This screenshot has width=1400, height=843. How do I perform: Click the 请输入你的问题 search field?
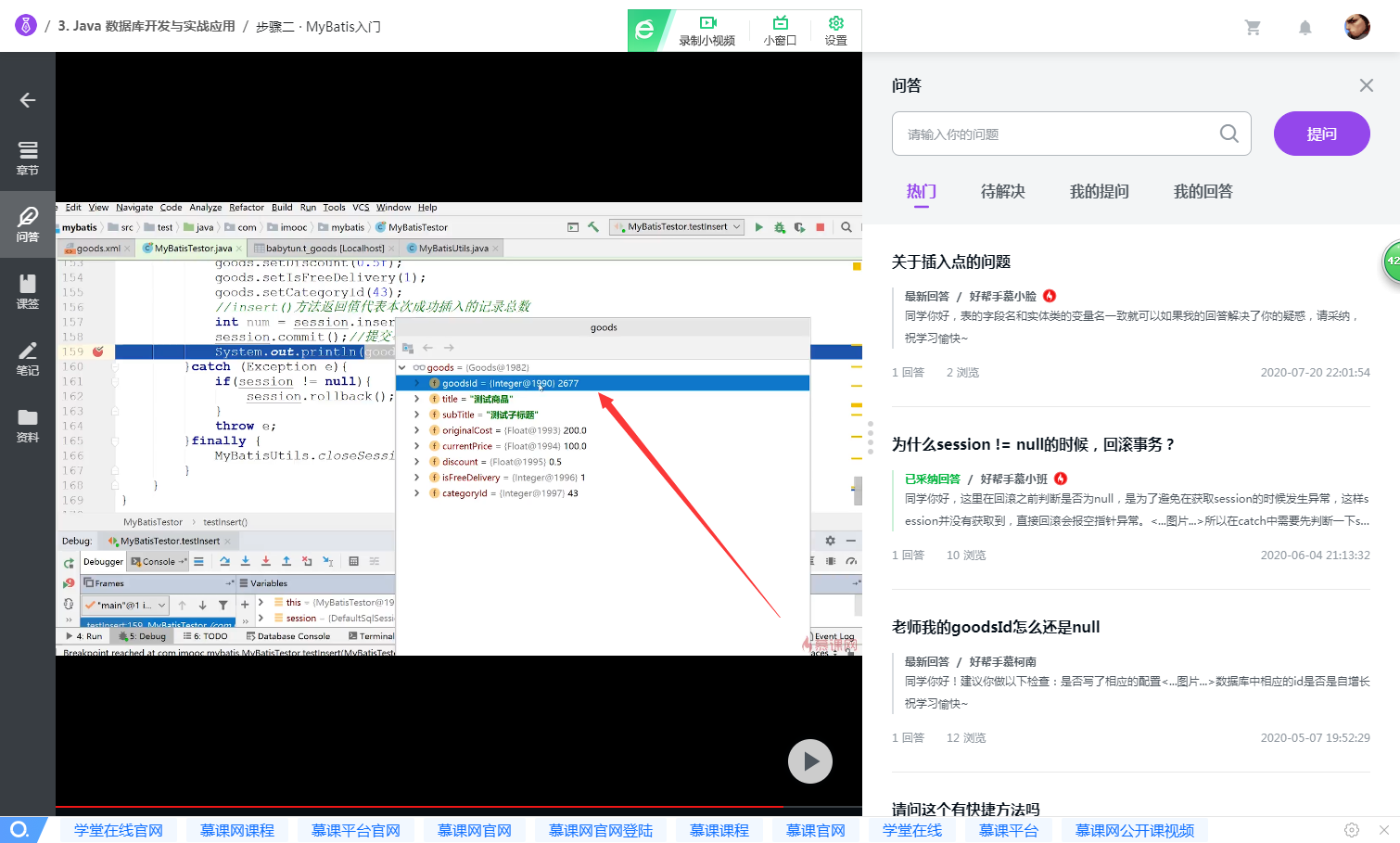click(1072, 134)
